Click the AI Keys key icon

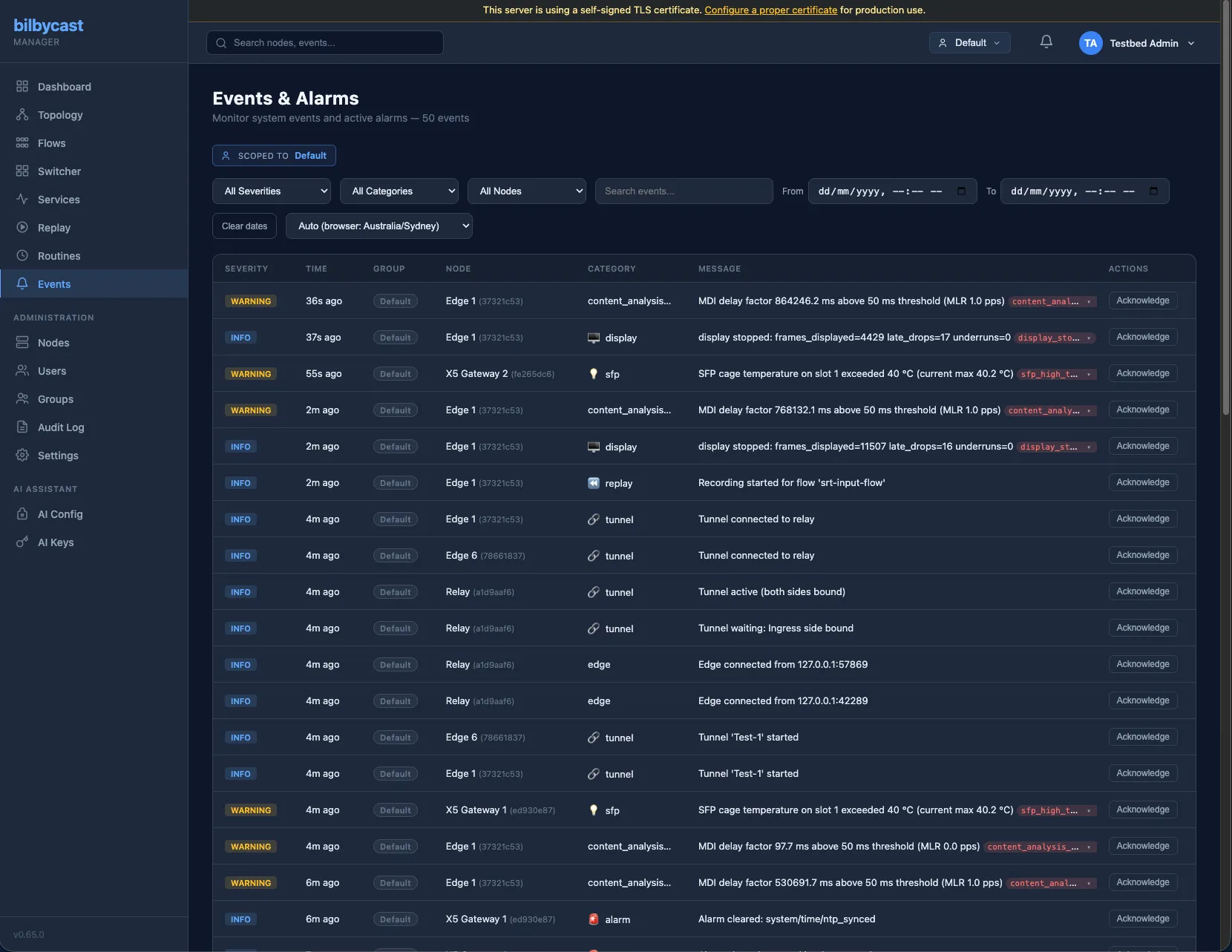(22, 542)
